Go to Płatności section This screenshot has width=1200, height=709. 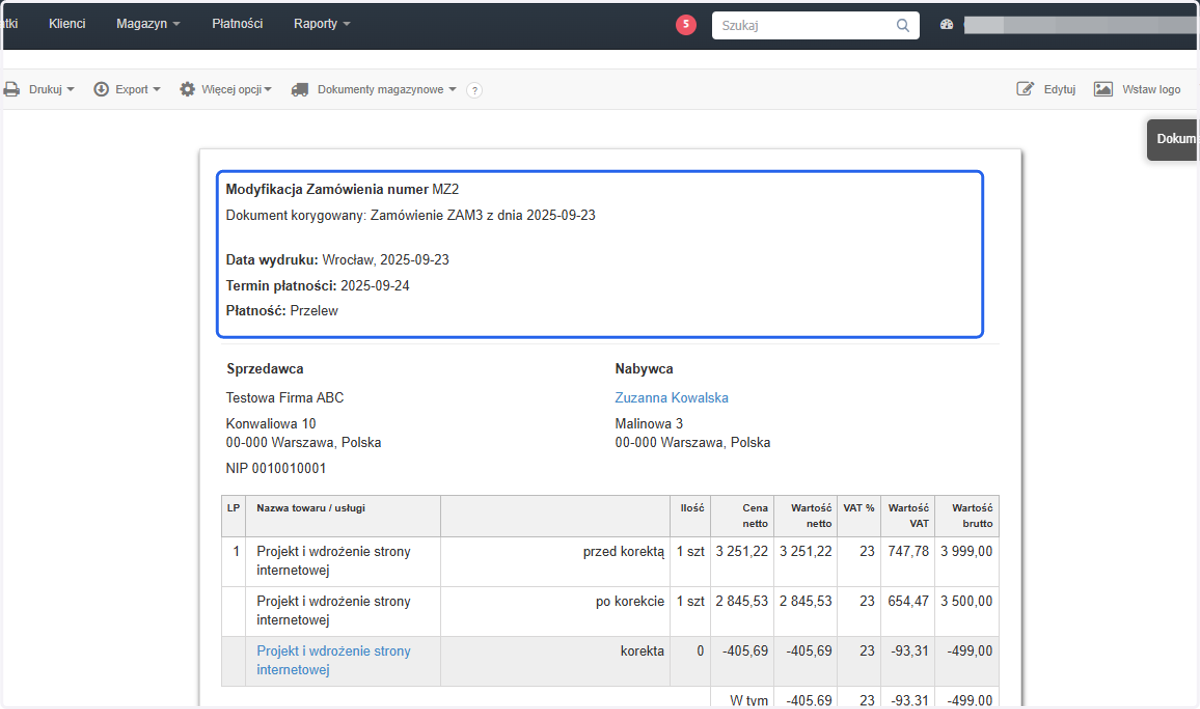click(x=237, y=24)
